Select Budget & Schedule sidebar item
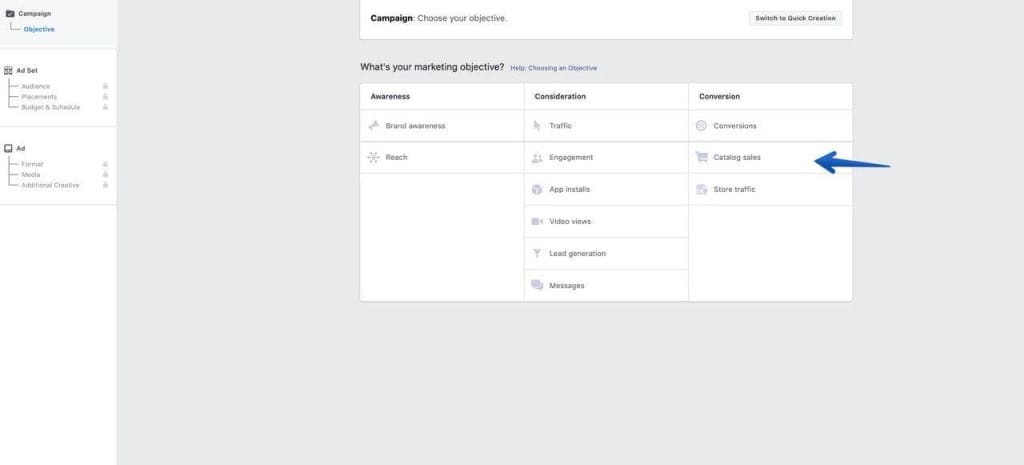 point(50,107)
